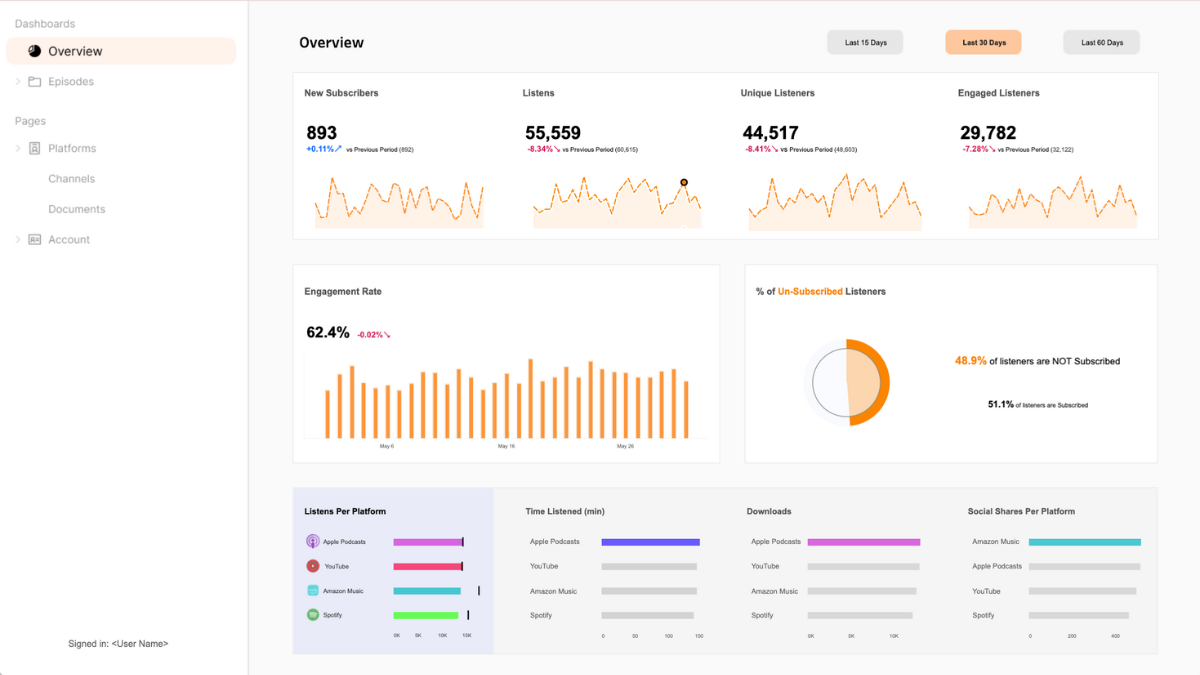Click the Platforms building icon in sidebar
1200x675 pixels.
35,149
